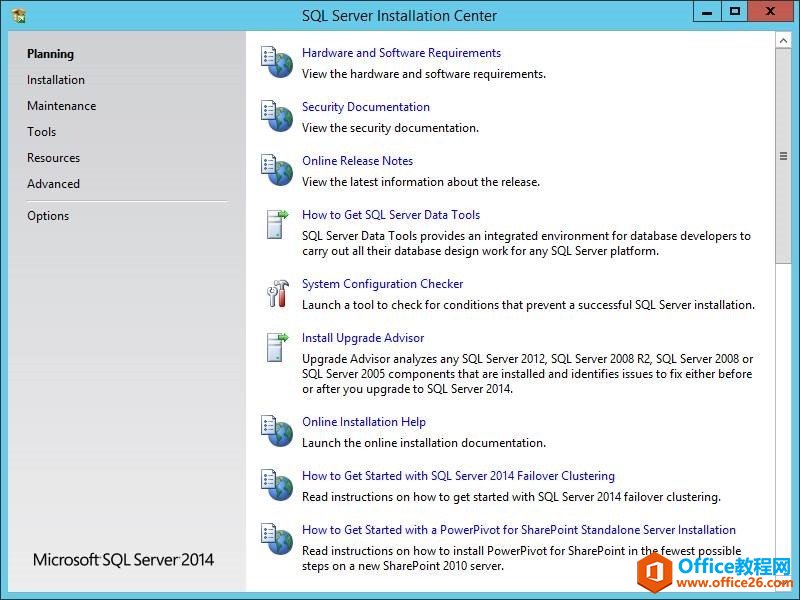Click the Security Documentation globe icon
This screenshot has height=600, width=800.
276,116
